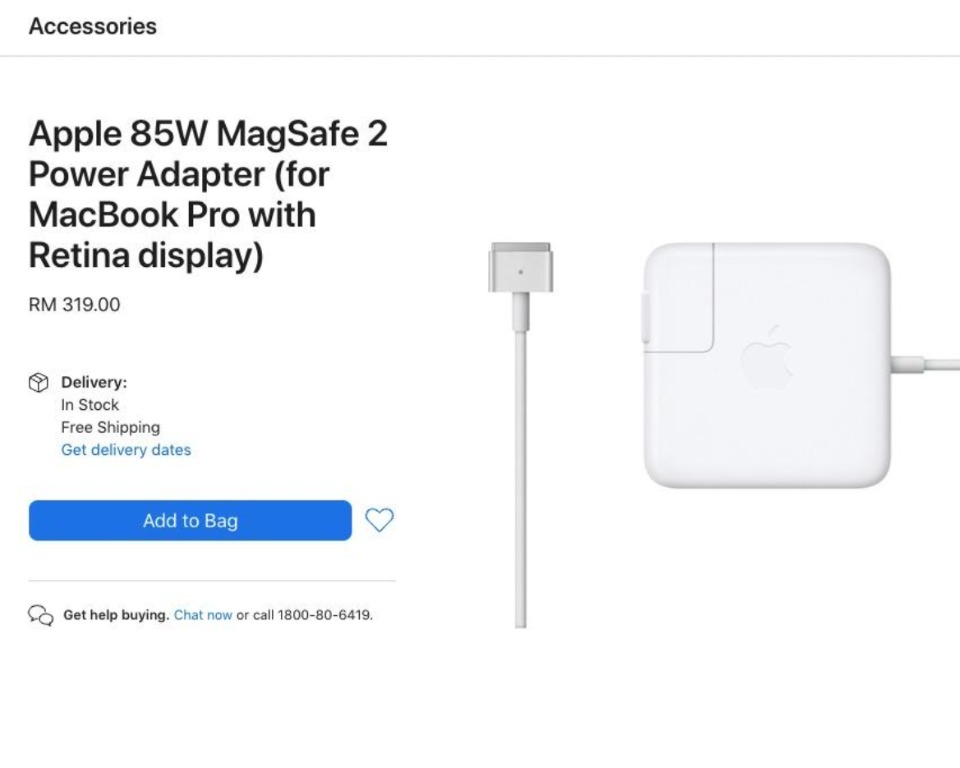Click the Accessories header label
This screenshot has height=768, width=960.
[92, 27]
